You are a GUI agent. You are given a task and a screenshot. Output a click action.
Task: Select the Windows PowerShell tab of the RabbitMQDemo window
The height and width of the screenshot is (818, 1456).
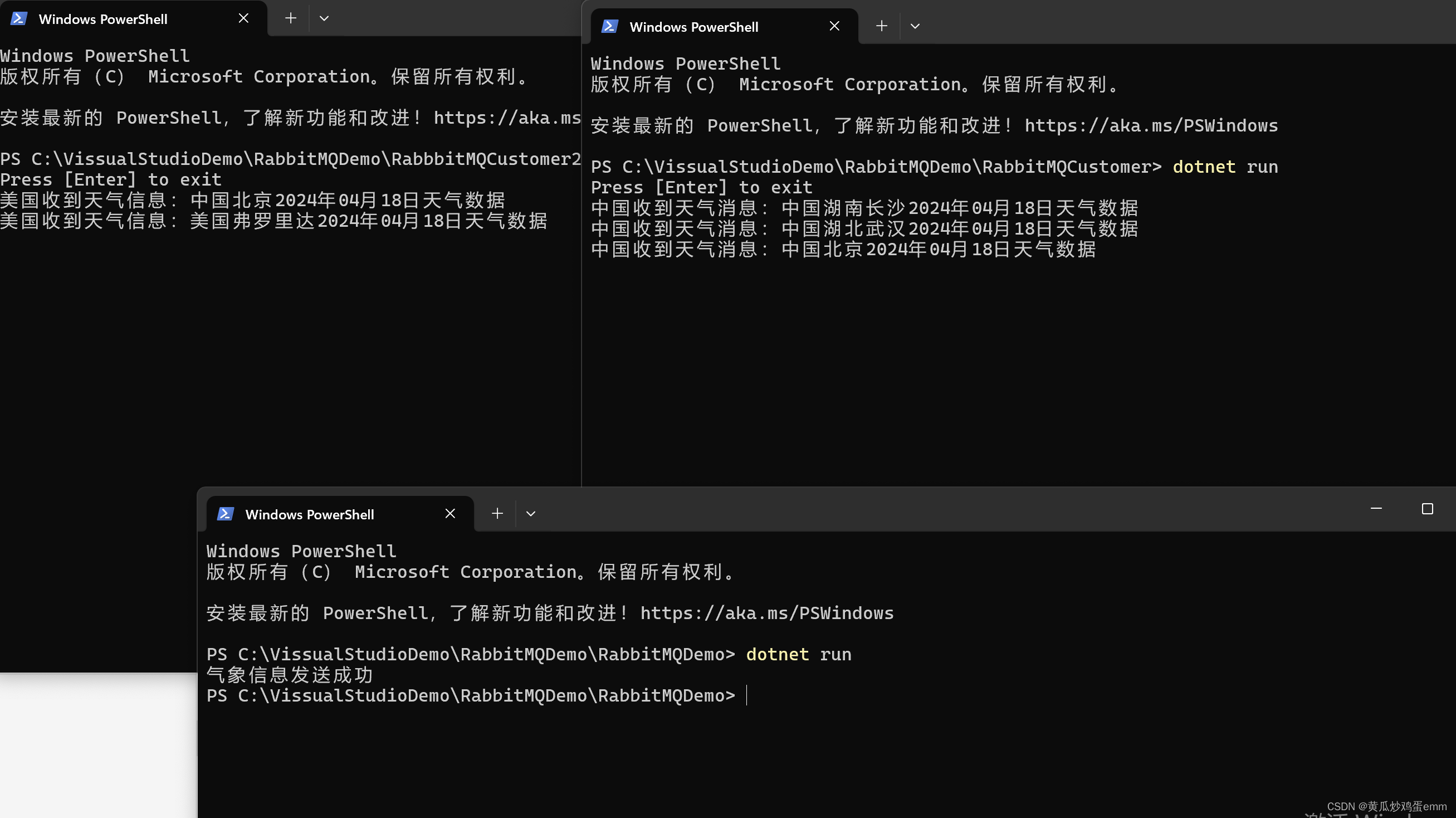(309, 514)
